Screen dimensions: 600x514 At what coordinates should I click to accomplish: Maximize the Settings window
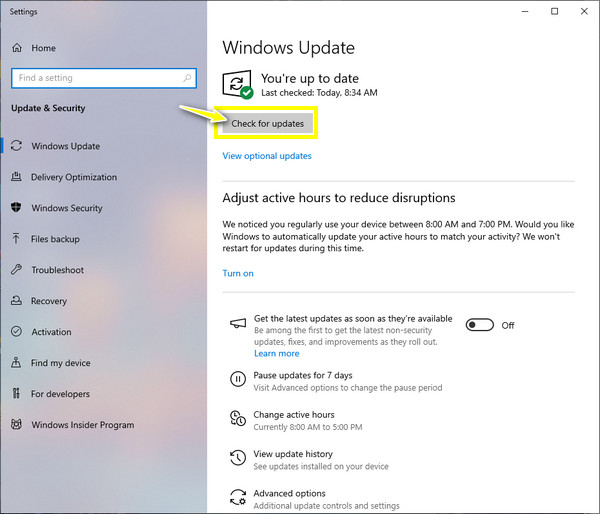coord(554,11)
